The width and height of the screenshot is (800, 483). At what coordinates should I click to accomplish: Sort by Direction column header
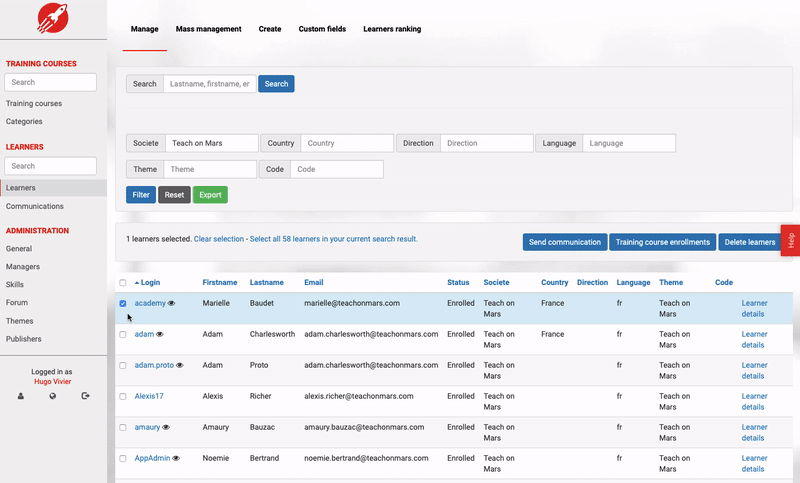click(x=592, y=283)
